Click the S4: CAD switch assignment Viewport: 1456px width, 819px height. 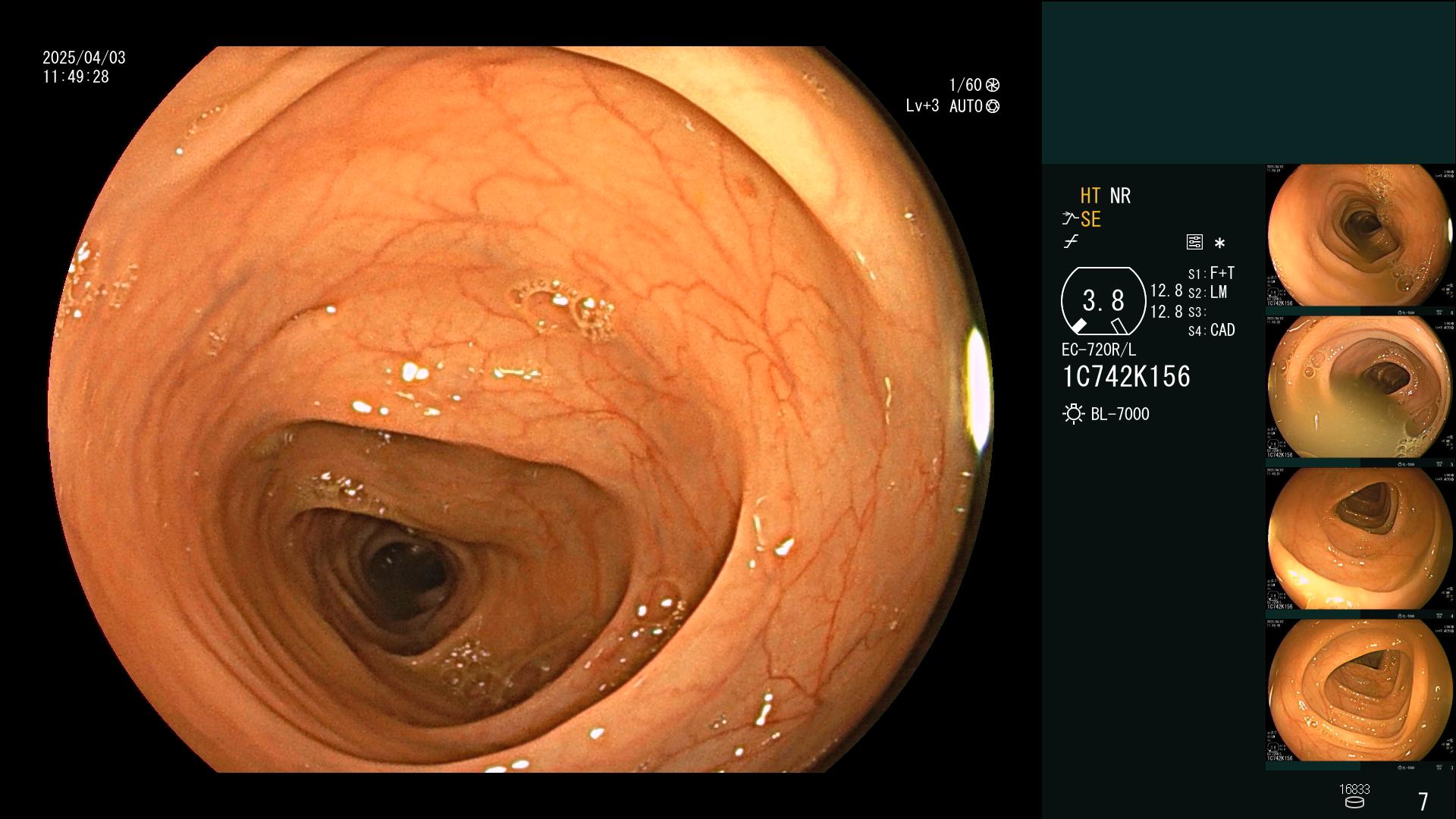(x=1211, y=331)
